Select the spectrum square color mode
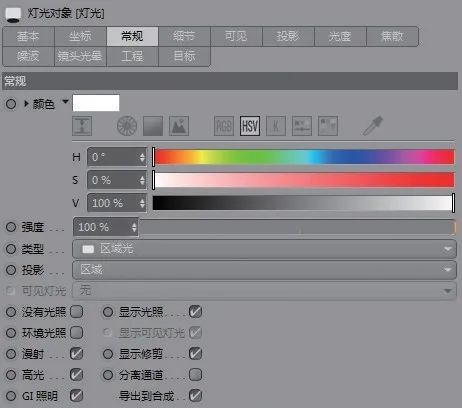Viewport: 462px width, 408px height. (x=153, y=126)
